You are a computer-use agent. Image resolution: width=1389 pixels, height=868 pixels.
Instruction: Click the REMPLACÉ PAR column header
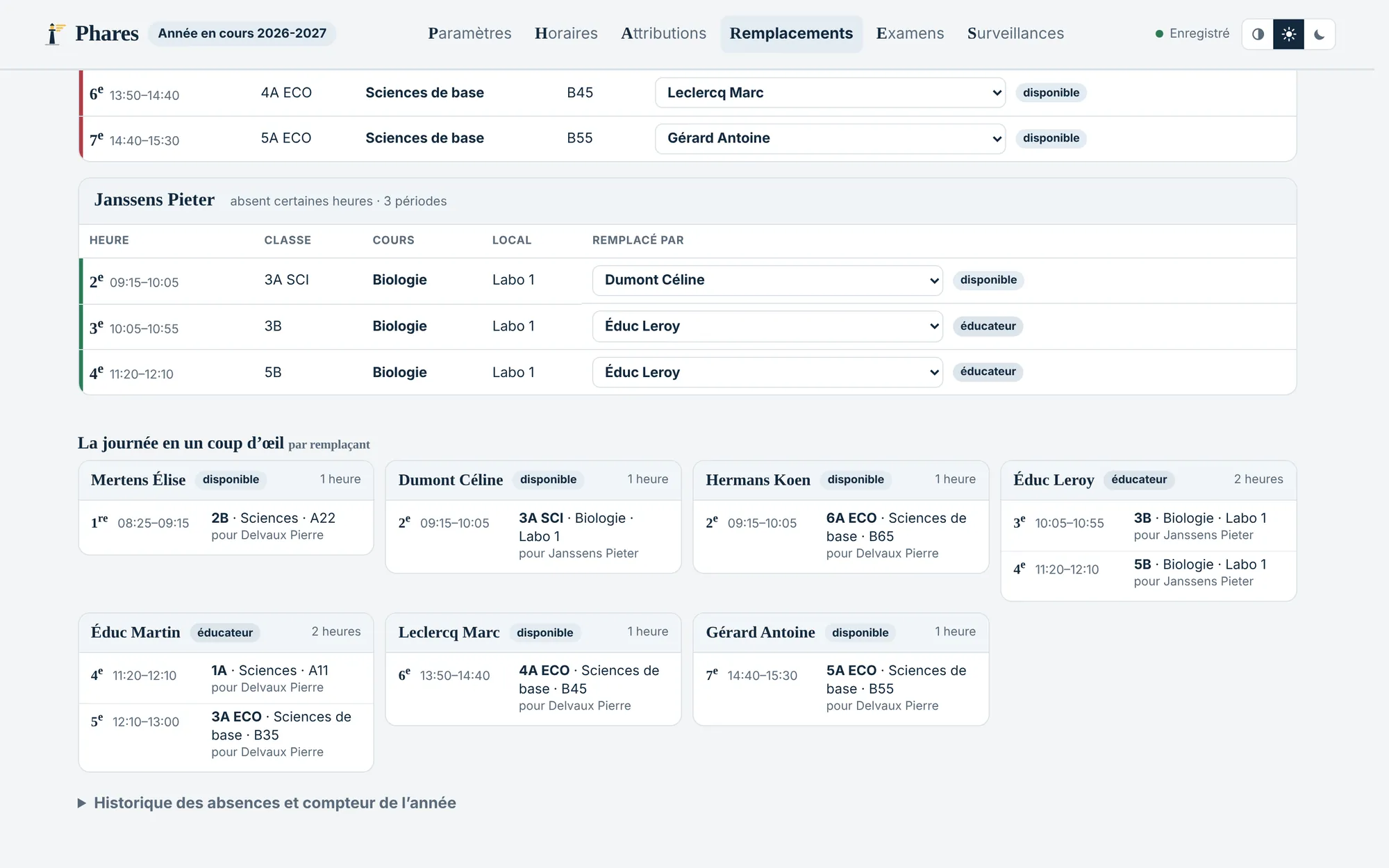pyautogui.click(x=638, y=240)
